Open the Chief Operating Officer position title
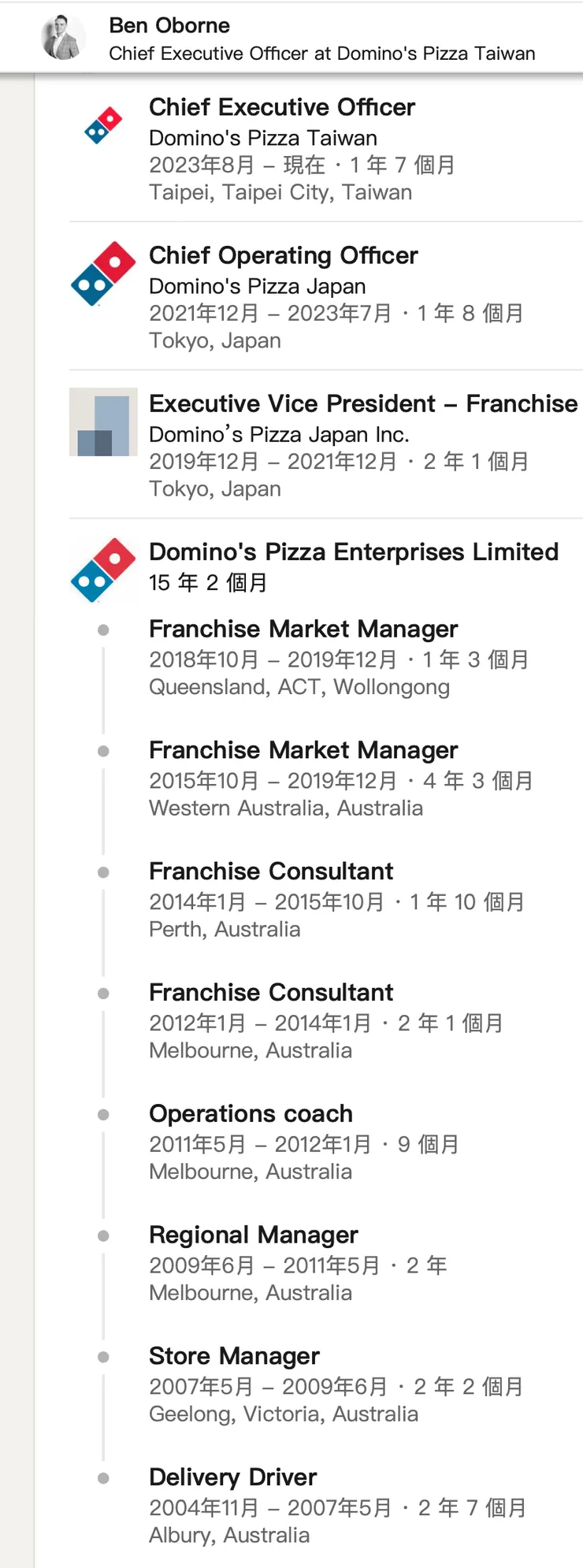This screenshot has width=583, height=1568. (284, 255)
